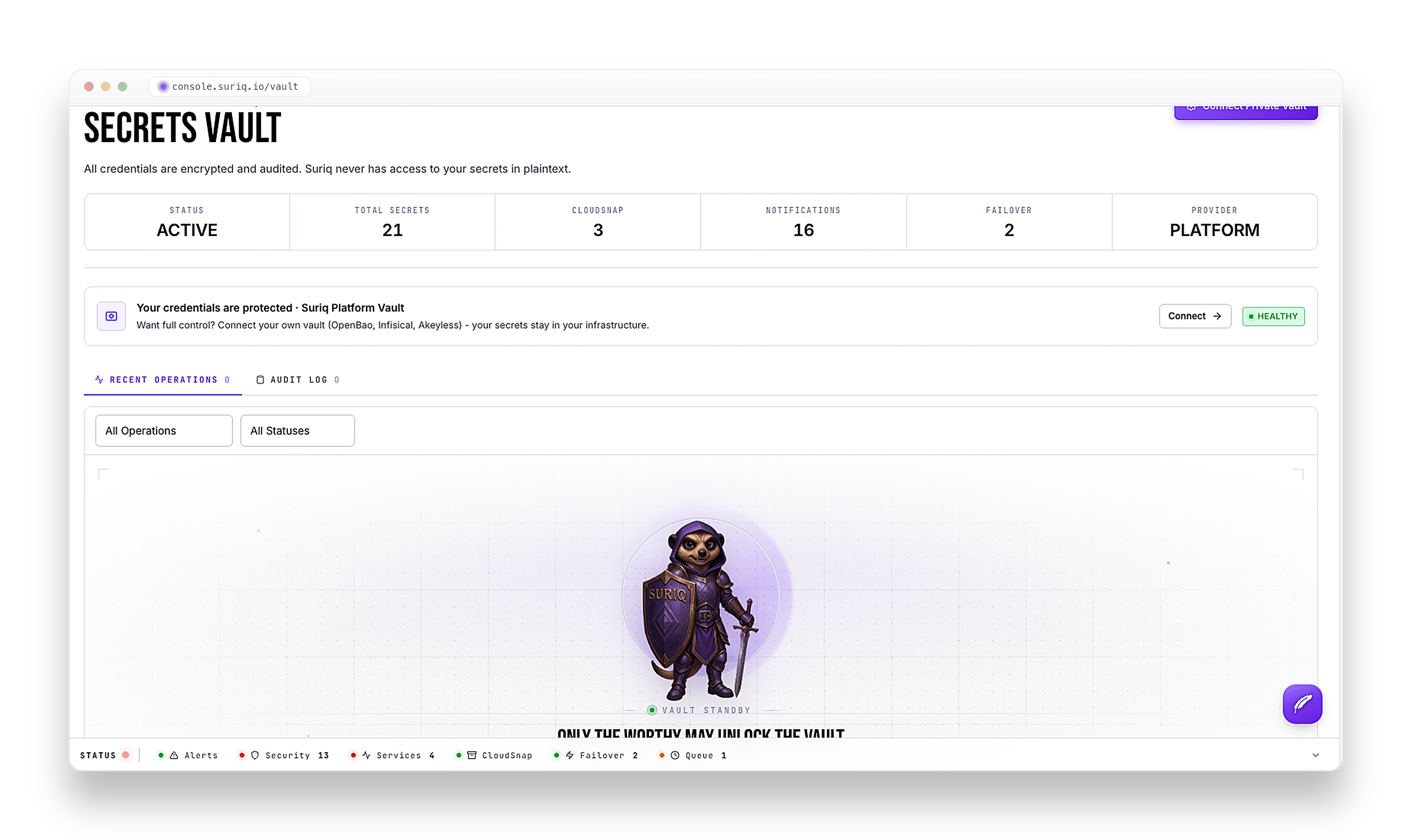Click the Failover 2 status entry

(596, 755)
